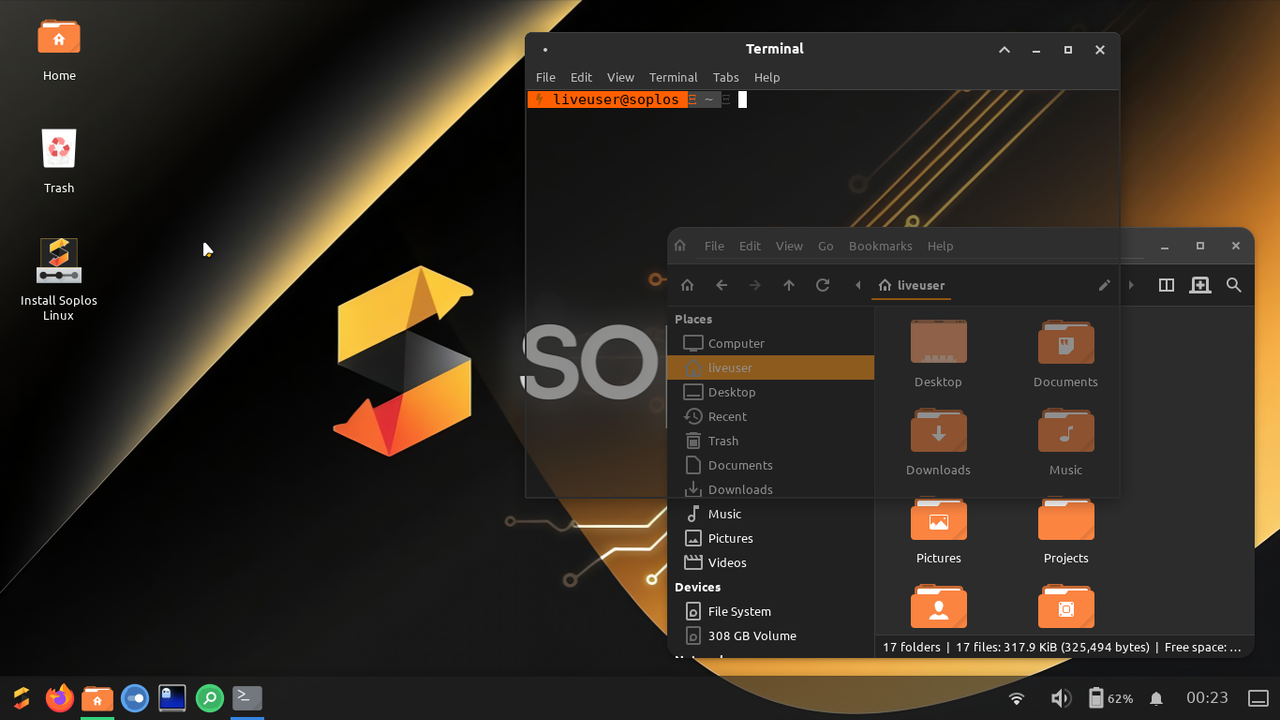Switch to the orange file manager taskbar icon
This screenshot has height=720, width=1280.
click(x=97, y=698)
